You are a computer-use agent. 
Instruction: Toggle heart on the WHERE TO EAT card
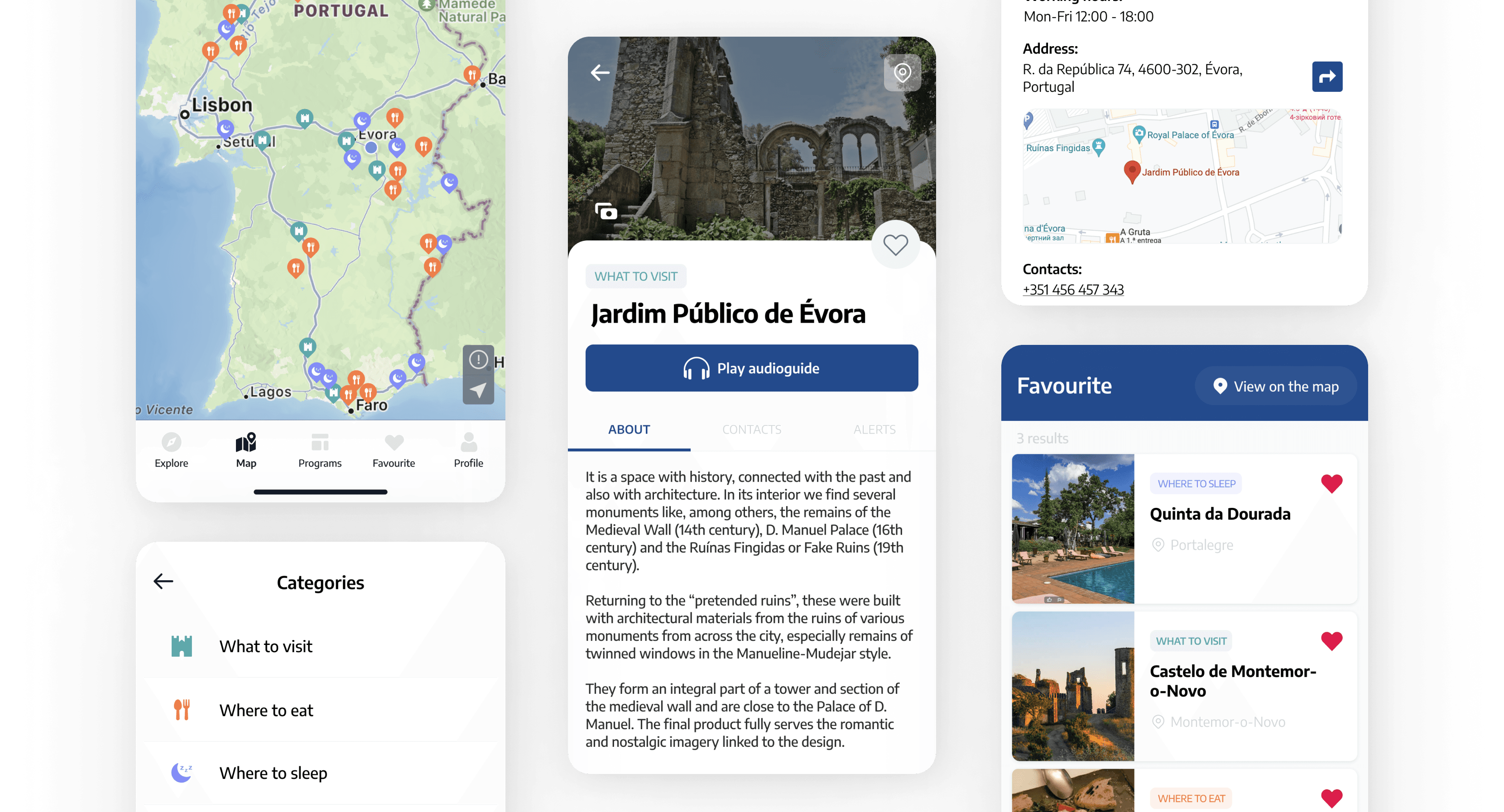pyautogui.click(x=1332, y=798)
